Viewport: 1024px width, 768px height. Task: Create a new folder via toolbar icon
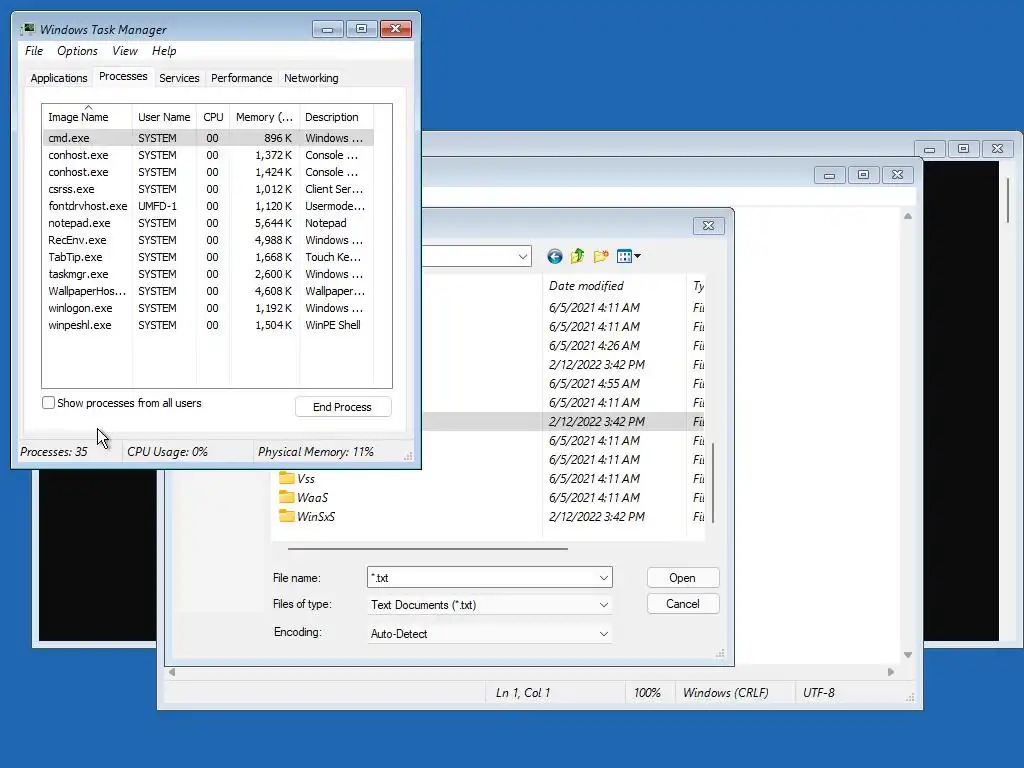(601, 257)
